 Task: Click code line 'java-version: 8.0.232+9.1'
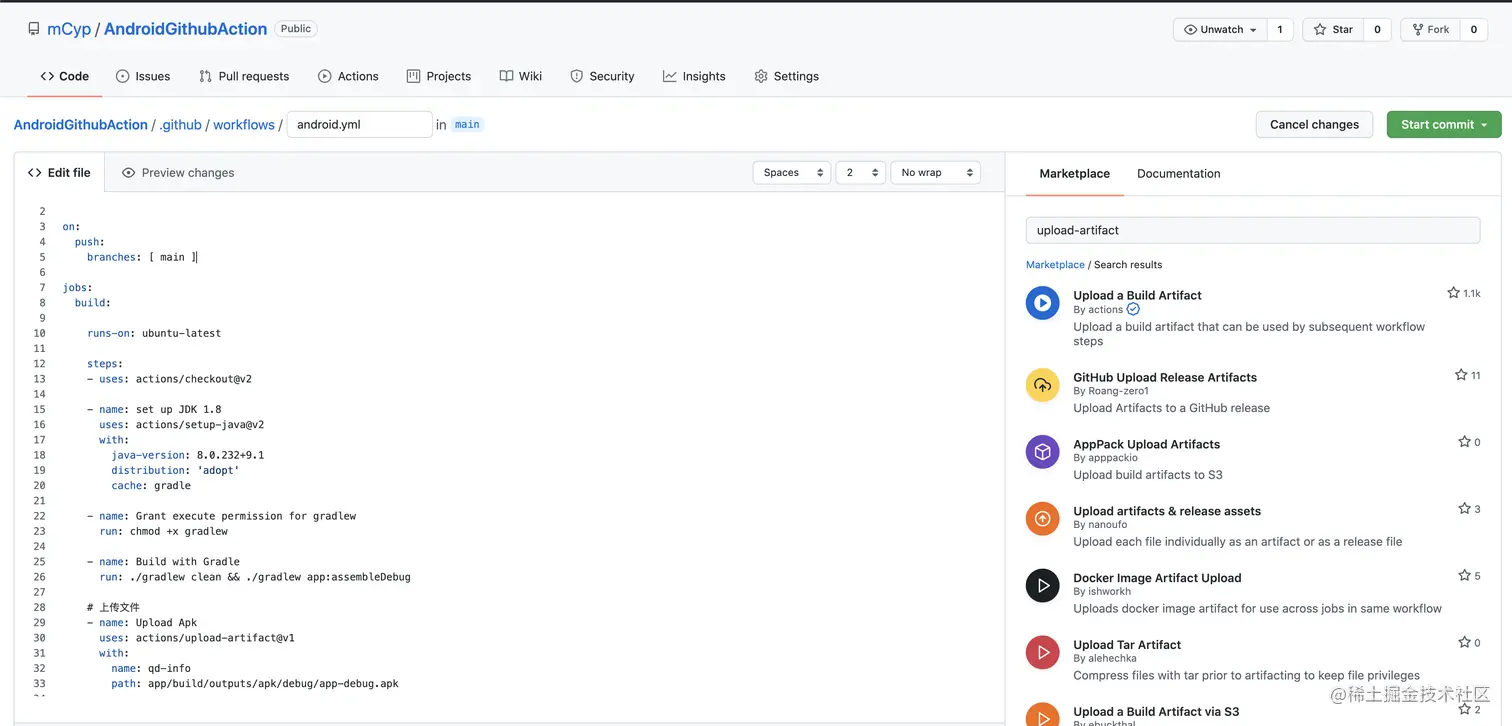coord(188,455)
